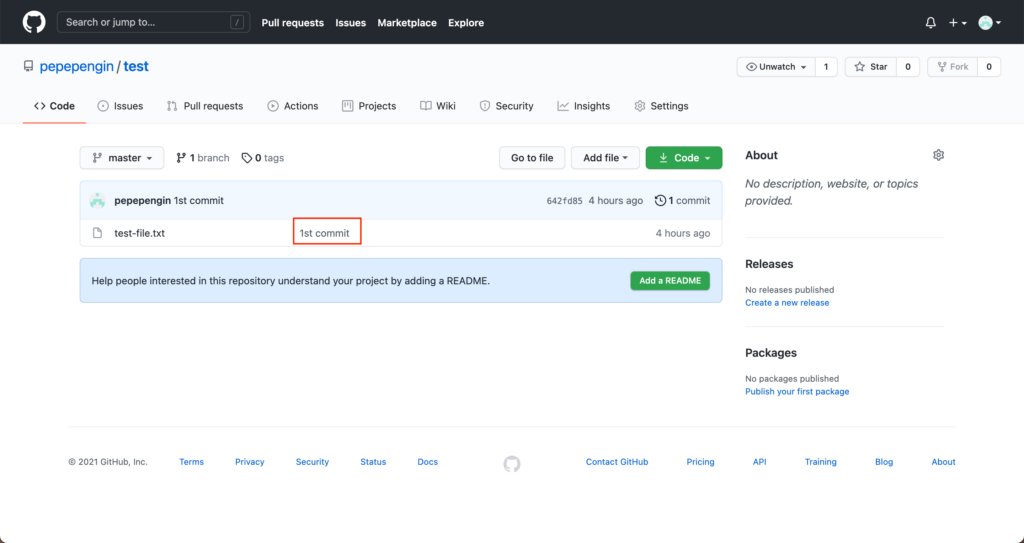Viewport: 1024px width, 543px height.
Task: Click Go to file button
Action: pos(532,157)
